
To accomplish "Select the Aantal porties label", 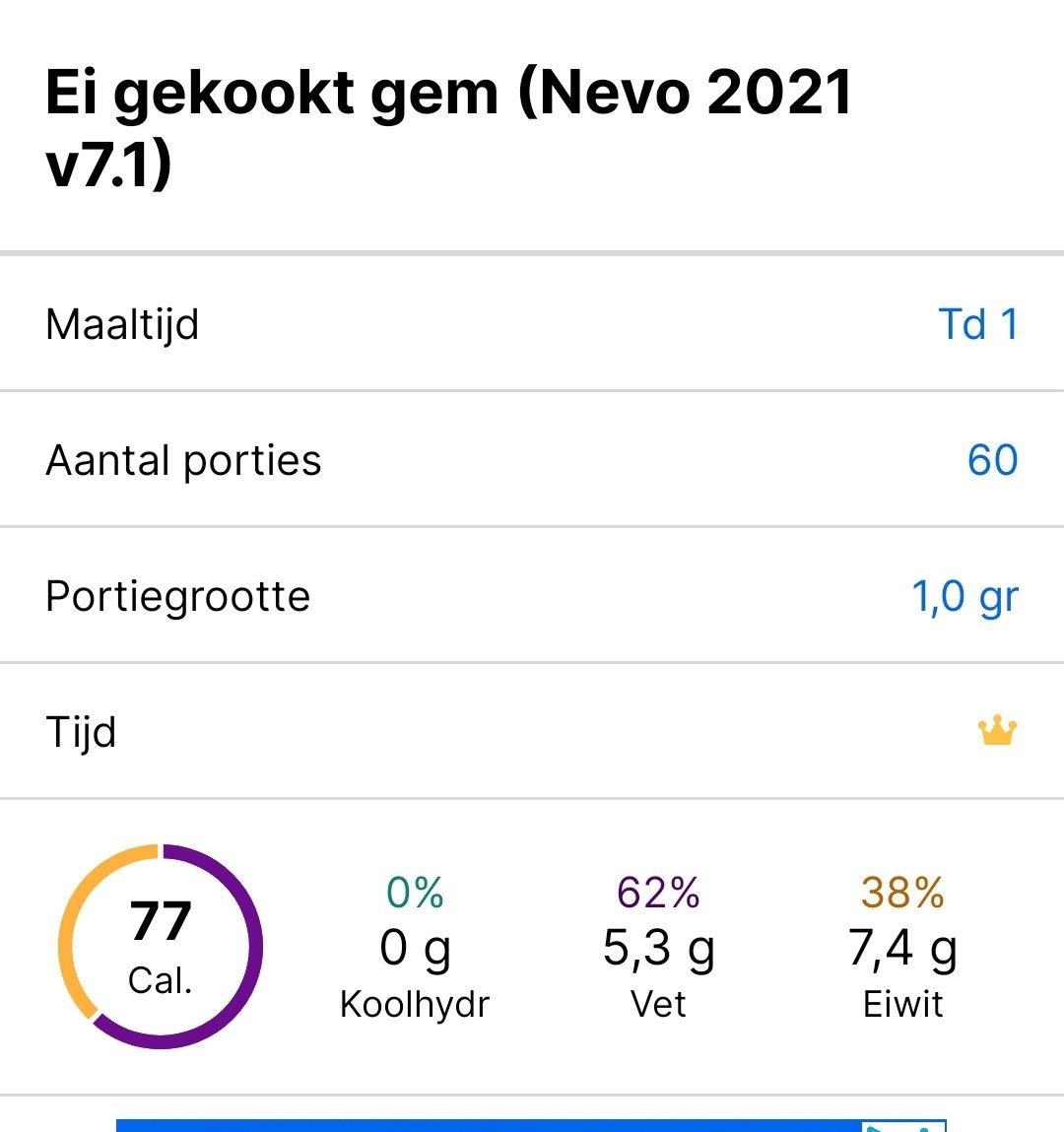I will click(183, 460).
